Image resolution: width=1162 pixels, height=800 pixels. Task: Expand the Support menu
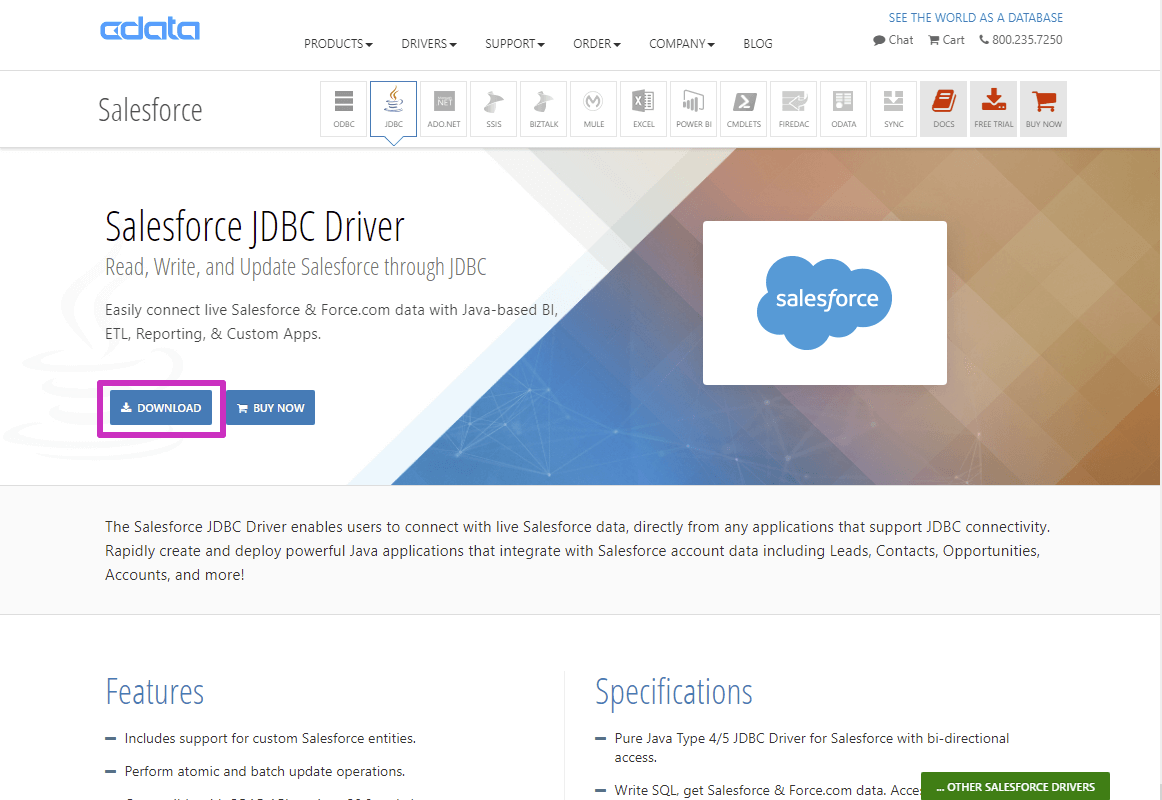tap(515, 44)
